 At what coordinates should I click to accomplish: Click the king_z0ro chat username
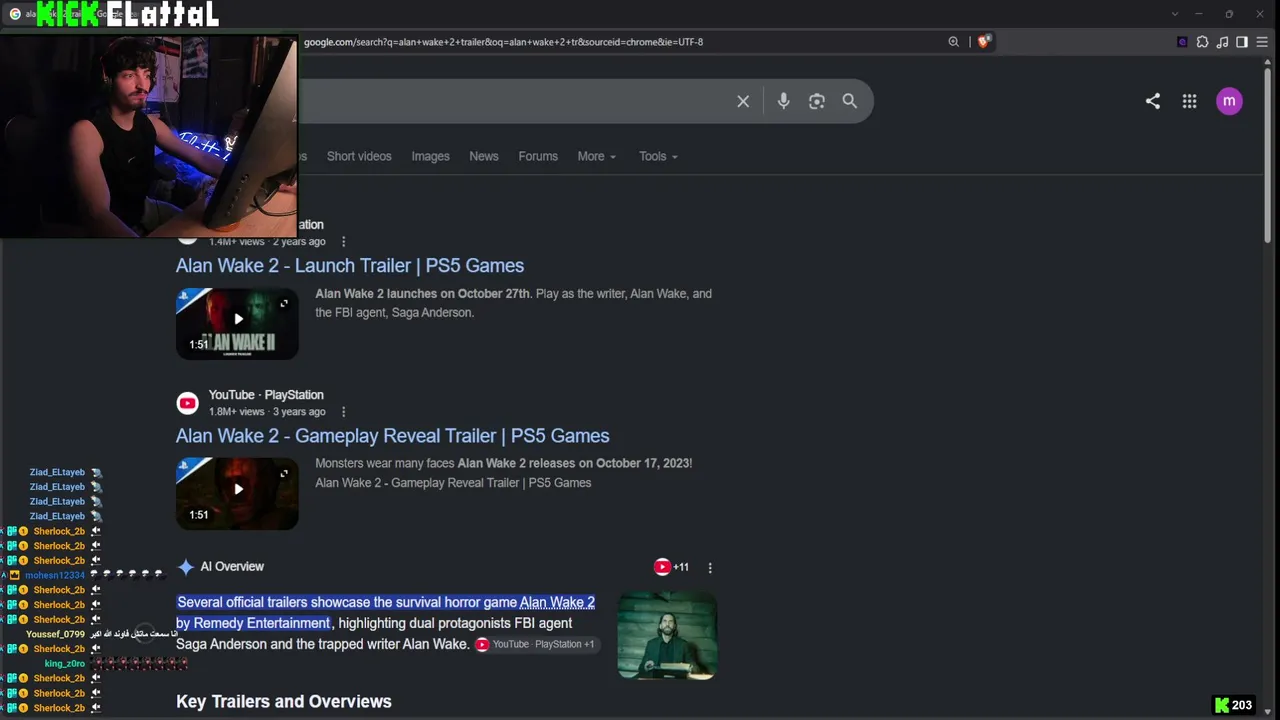tap(65, 664)
